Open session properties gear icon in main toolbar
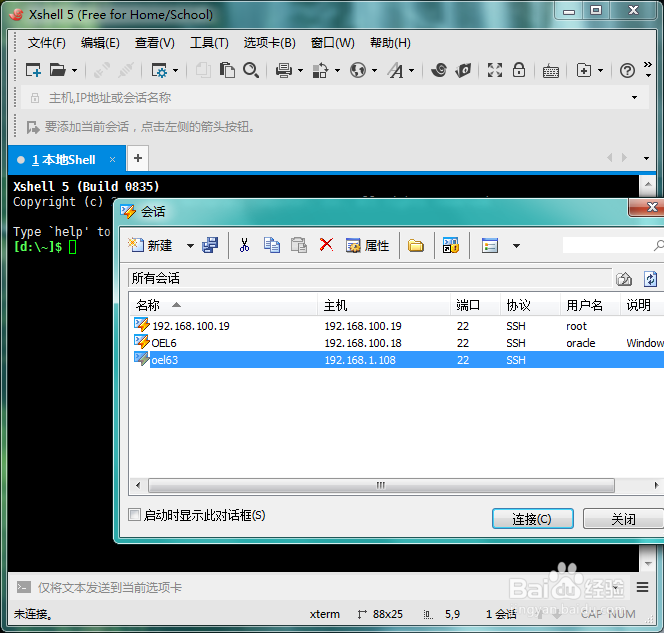This screenshot has height=633, width=664. click(159, 70)
